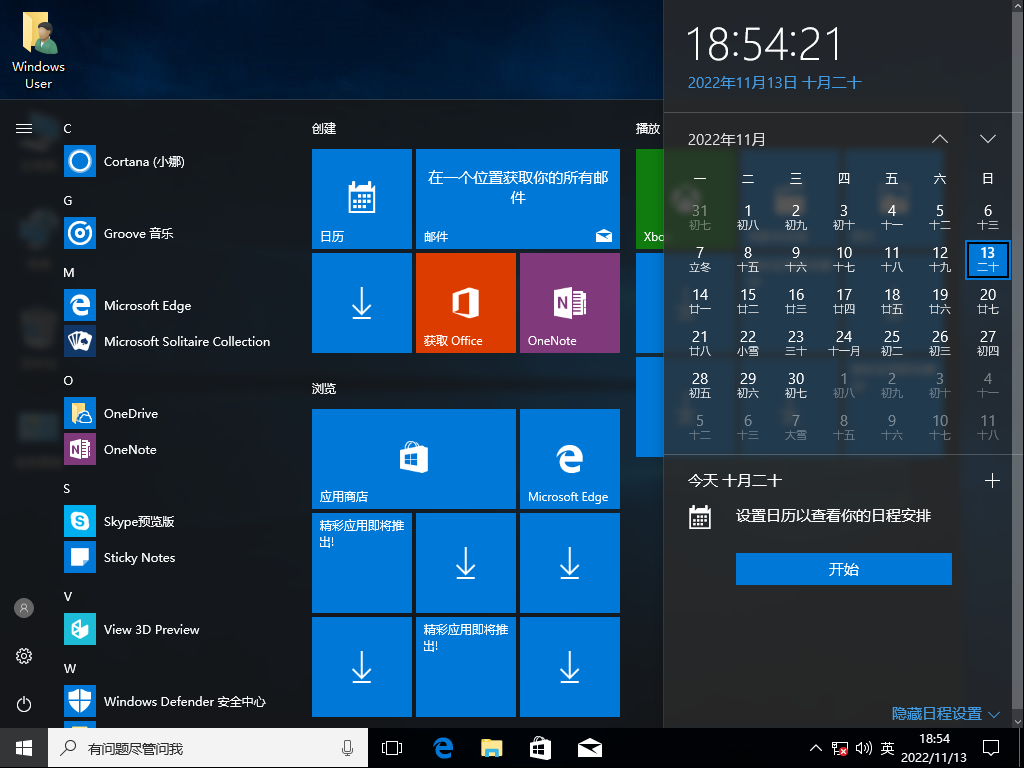Open the 应用商店 store tile
The width and height of the screenshot is (1024, 768).
(x=414, y=459)
